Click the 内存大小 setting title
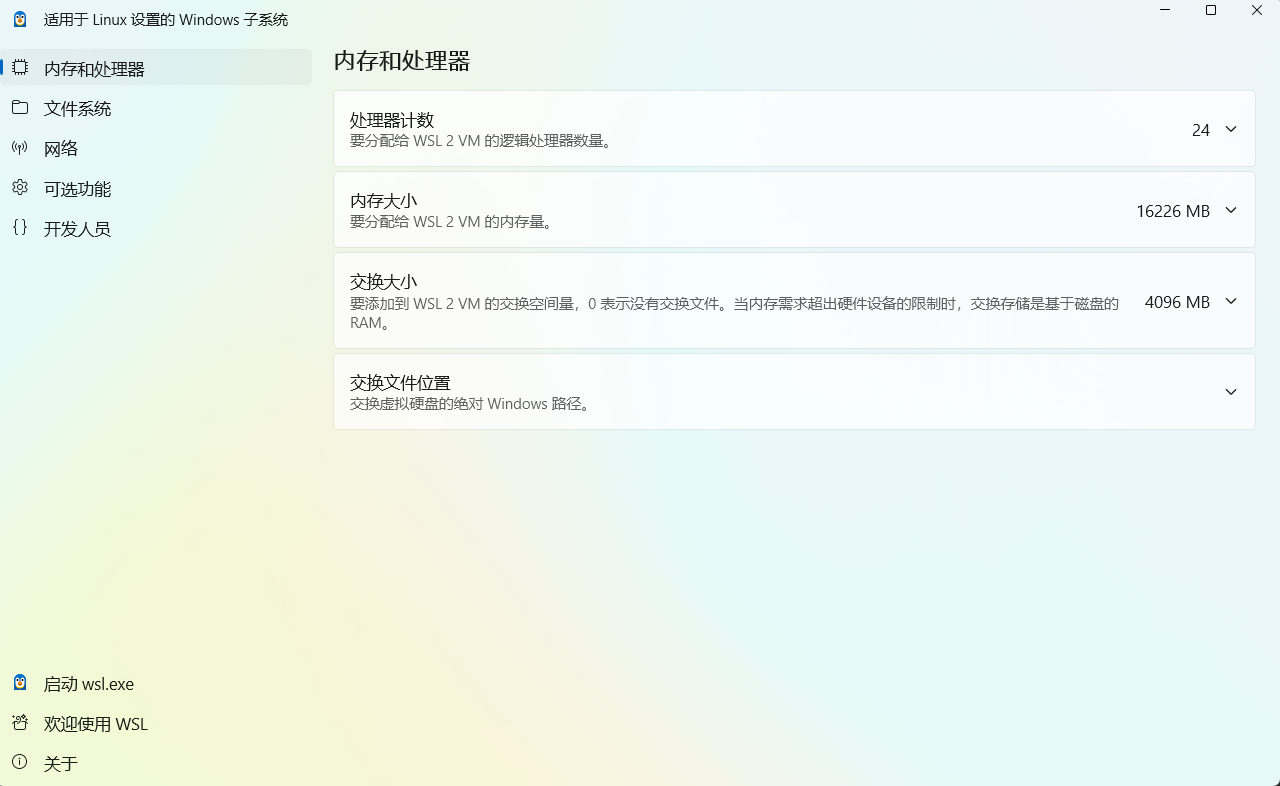This screenshot has height=786, width=1280. pyautogui.click(x=383, y=201)
